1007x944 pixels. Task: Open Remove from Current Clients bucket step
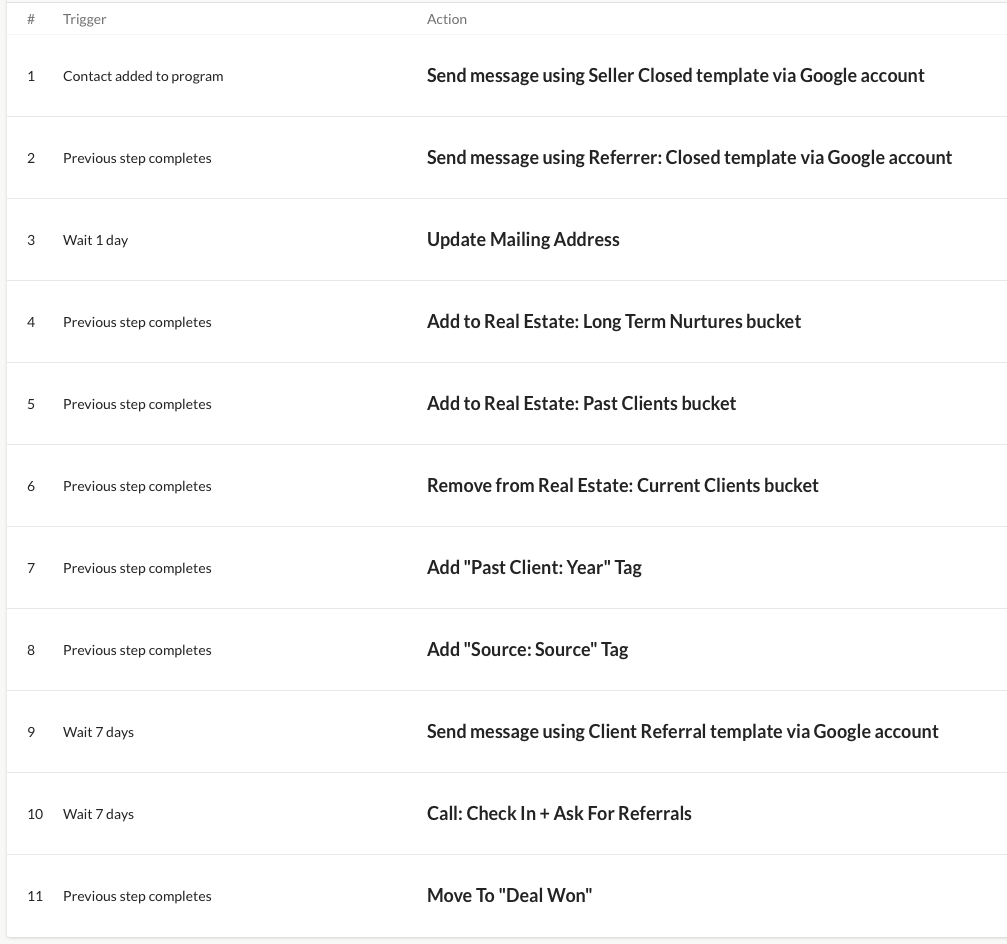tap(622, 486)
